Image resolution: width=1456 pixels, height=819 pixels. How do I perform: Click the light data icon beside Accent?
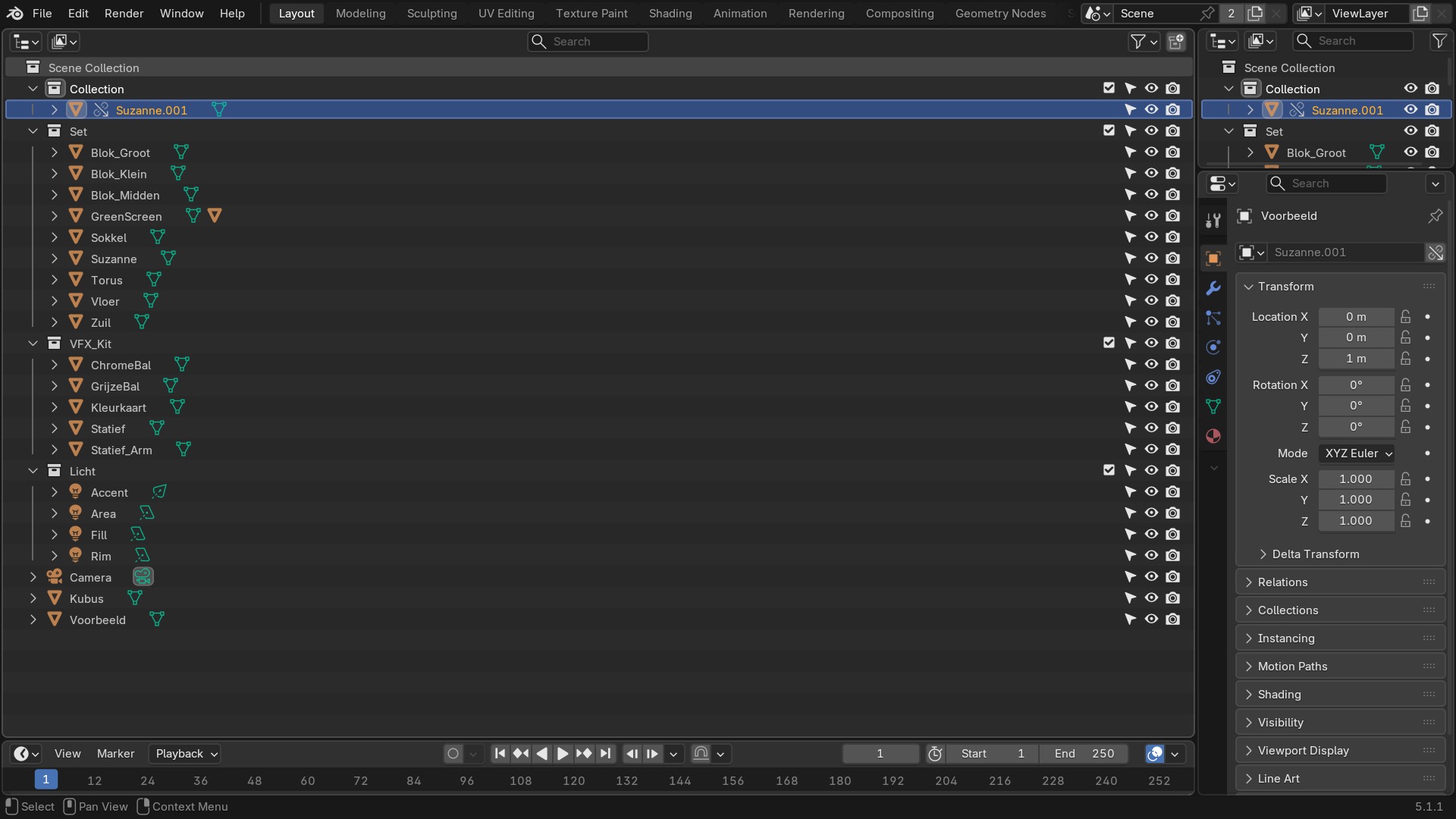pyautogui.click(x=159, y=492)
